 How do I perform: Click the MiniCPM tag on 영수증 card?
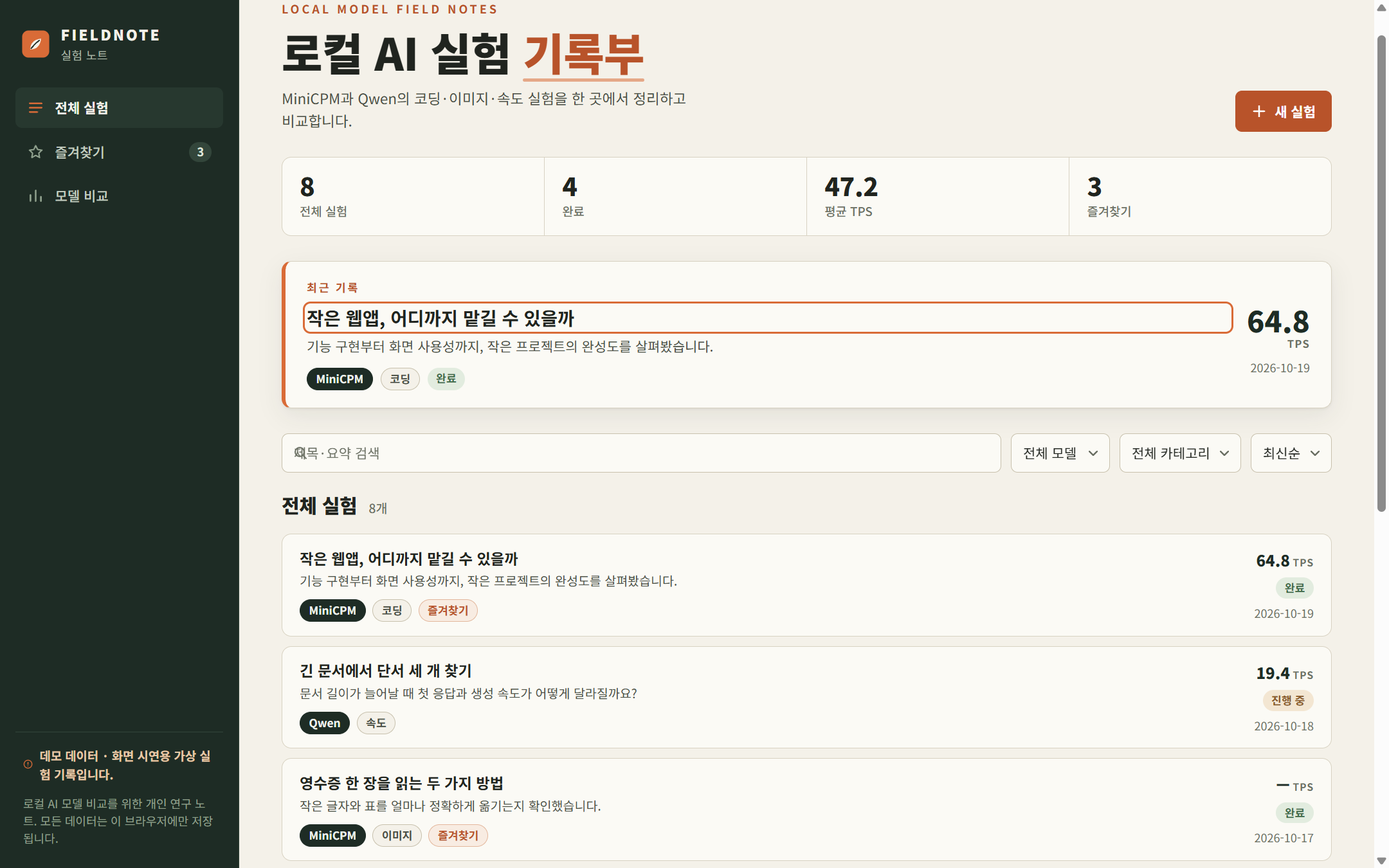point(332,835)
